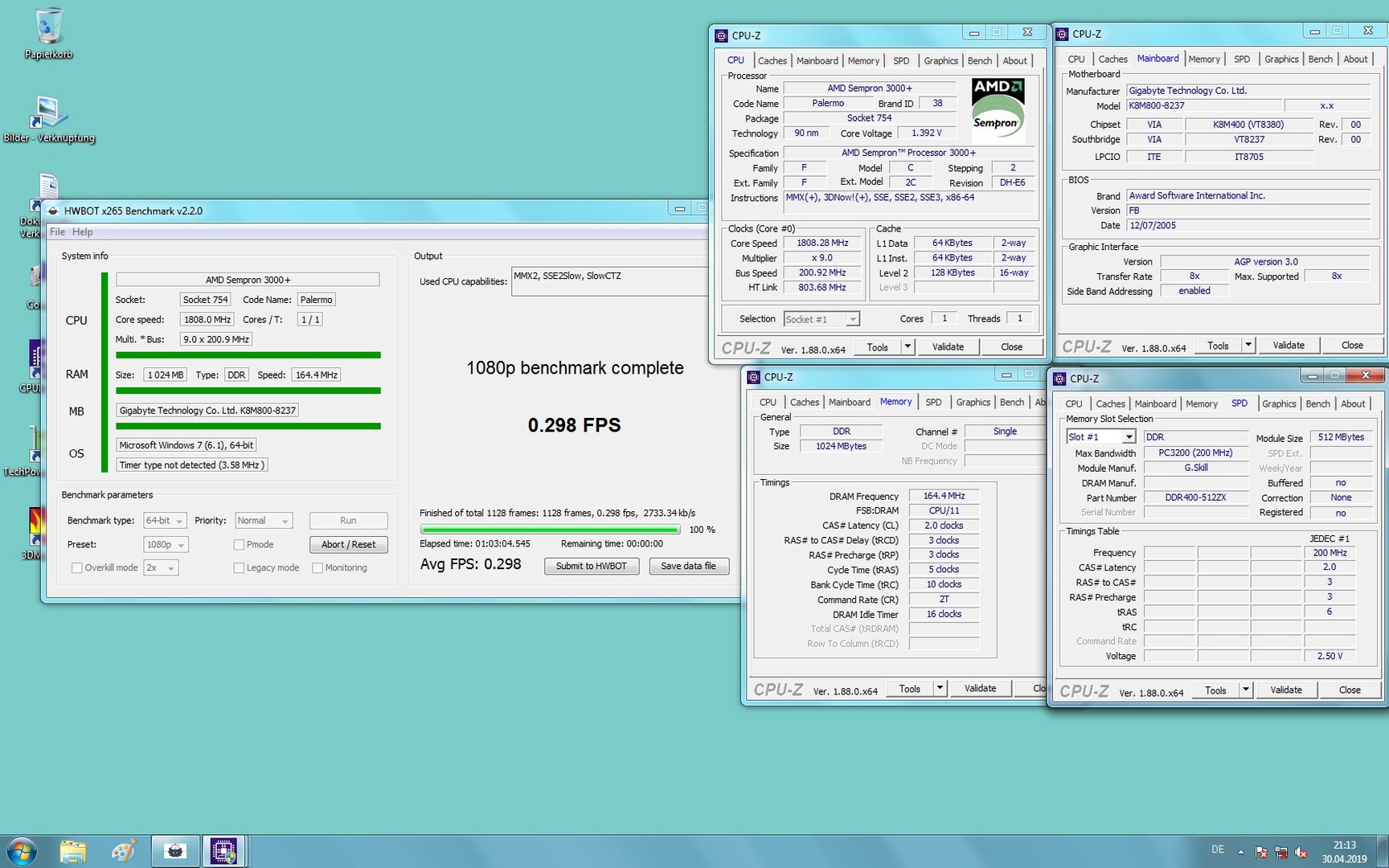Screen dimensions: 1389x868
Task: Click Submit to HWBOT button
Action: click(591, 566)
